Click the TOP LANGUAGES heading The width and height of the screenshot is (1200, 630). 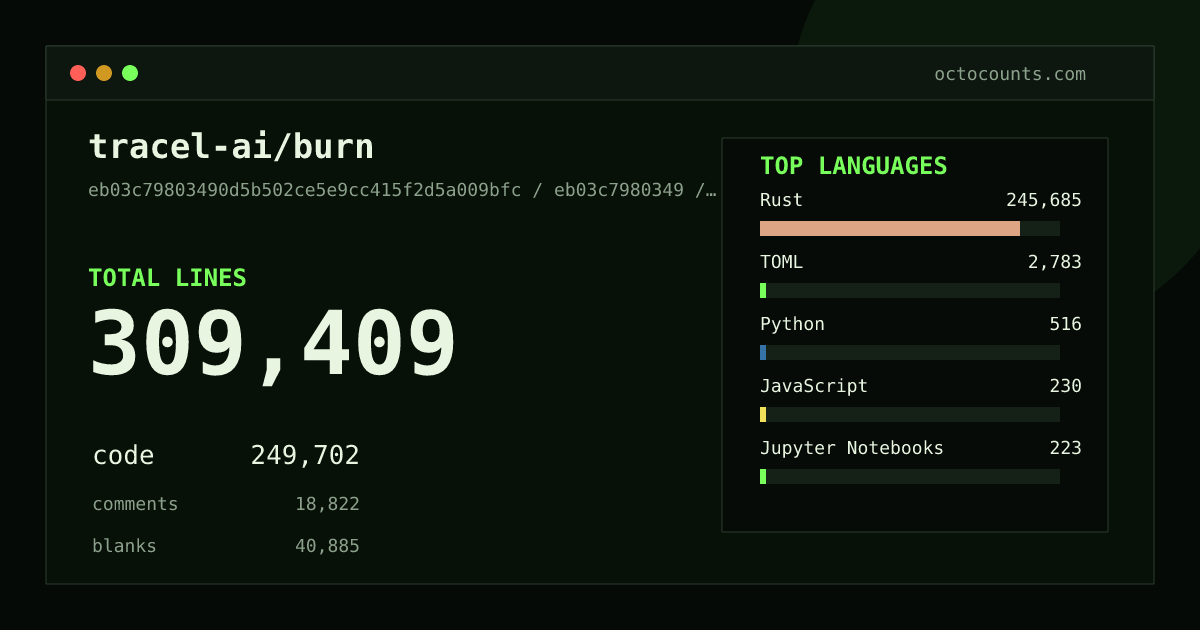[854, 166]
